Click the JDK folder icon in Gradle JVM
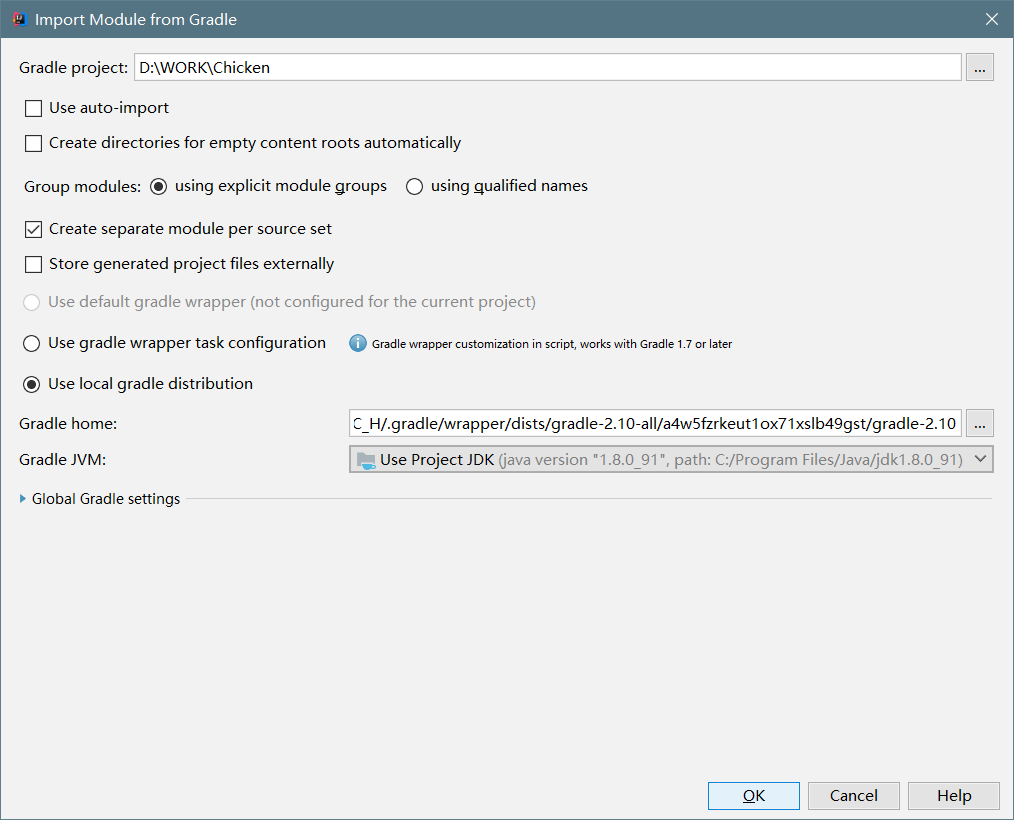 pos(366,460)
